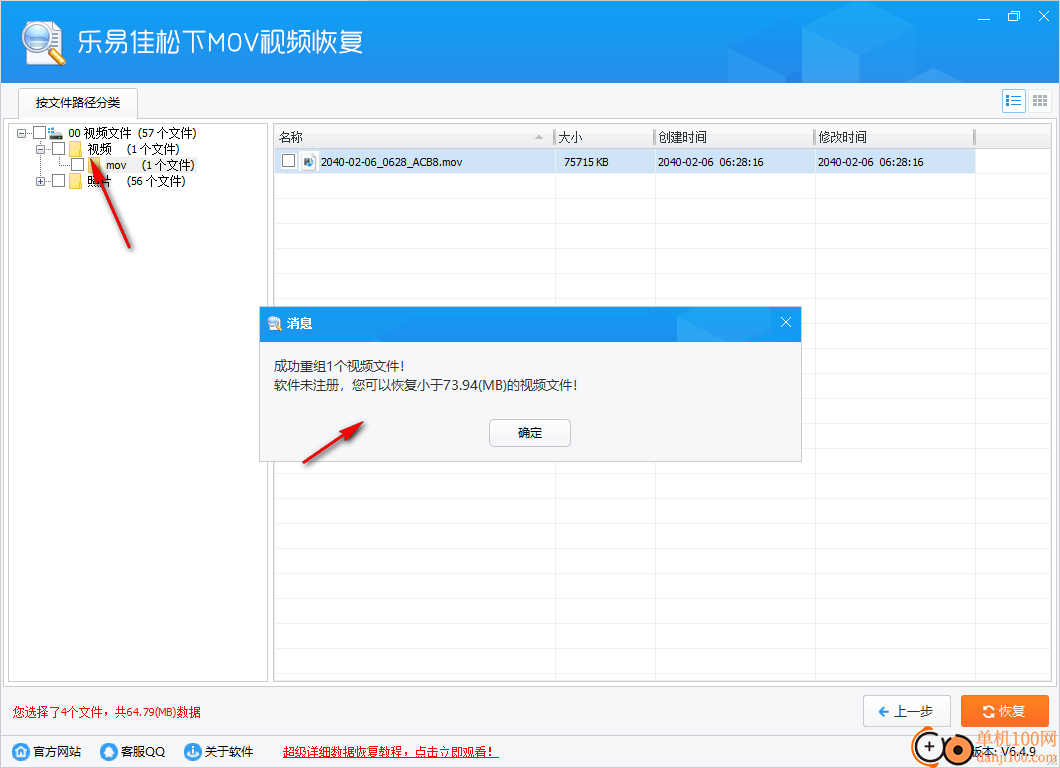The image size is (1060, 768).
Task: Select 00 视频文件 (57 个文件) tree item
Action: 132,133
